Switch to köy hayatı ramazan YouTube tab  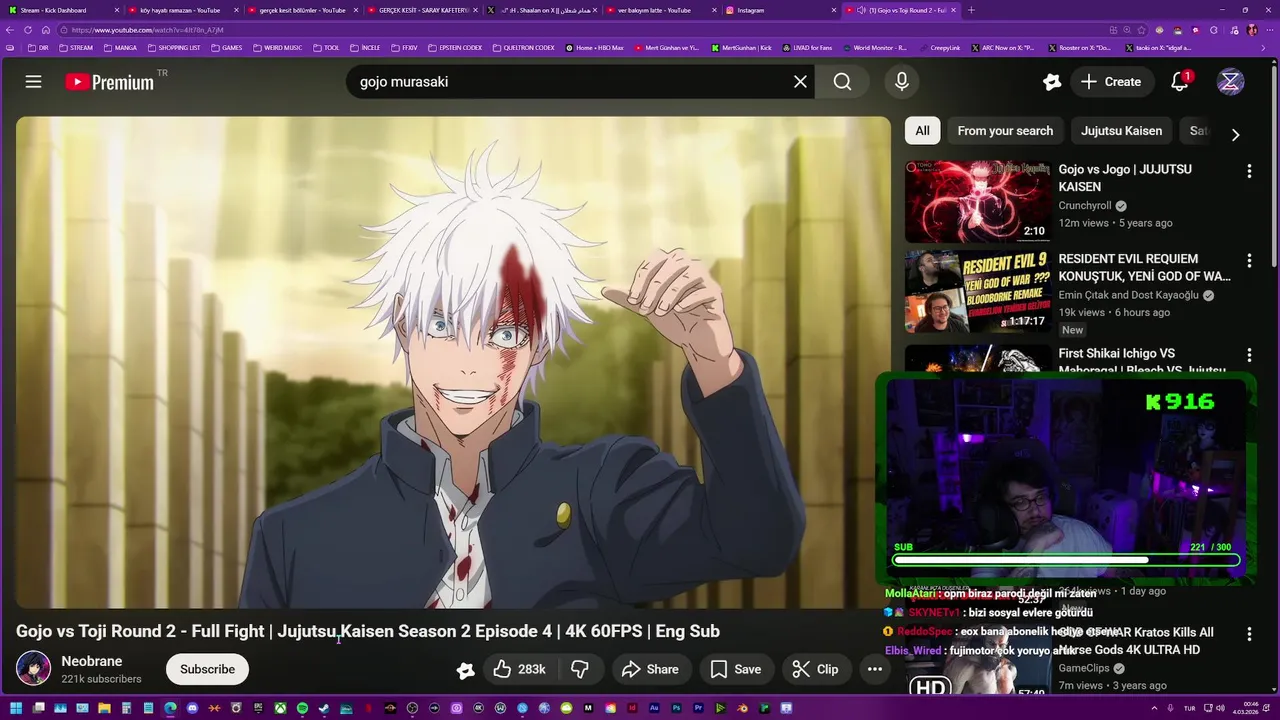point(181,10)
